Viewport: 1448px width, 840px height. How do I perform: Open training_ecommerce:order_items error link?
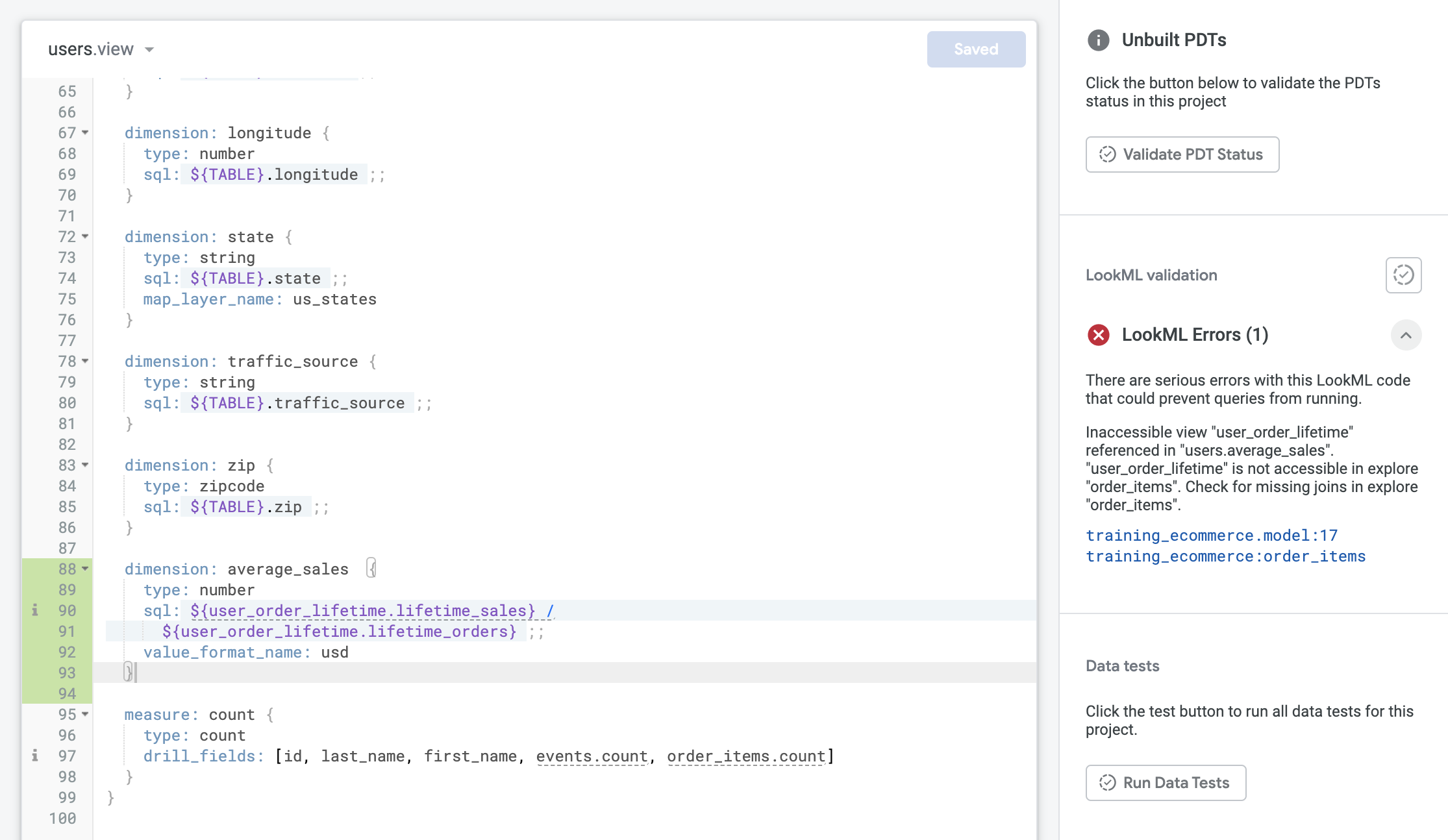1225,556
